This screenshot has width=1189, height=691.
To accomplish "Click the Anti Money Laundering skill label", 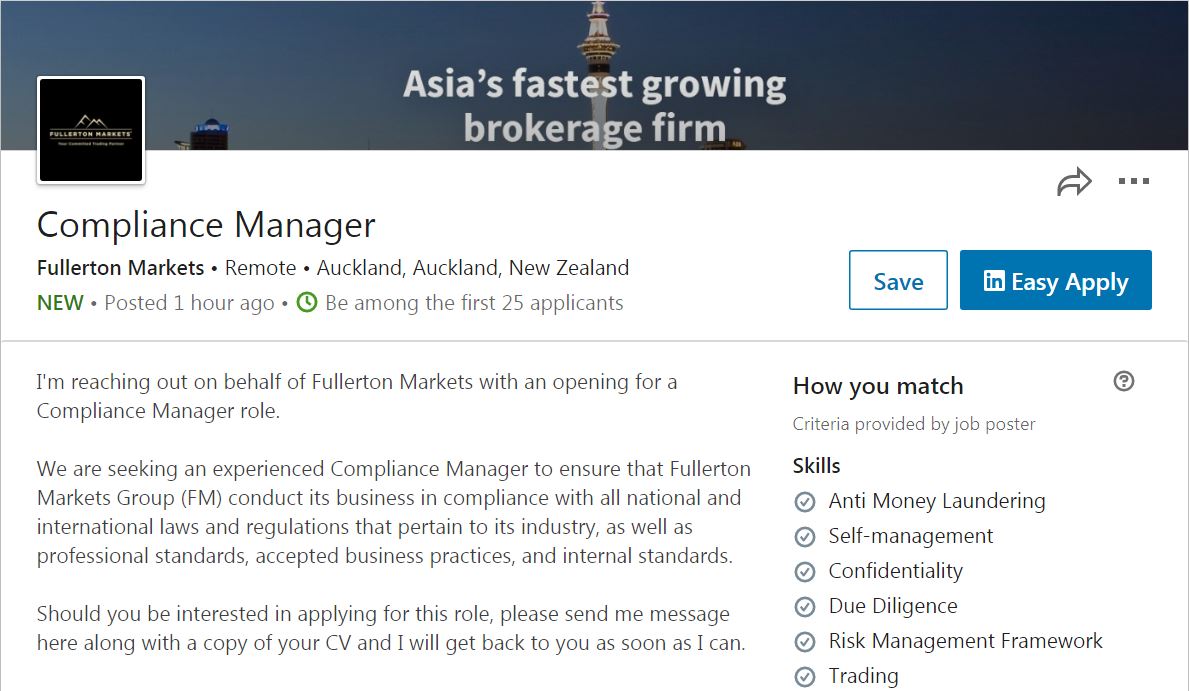I will click(936, 501).
